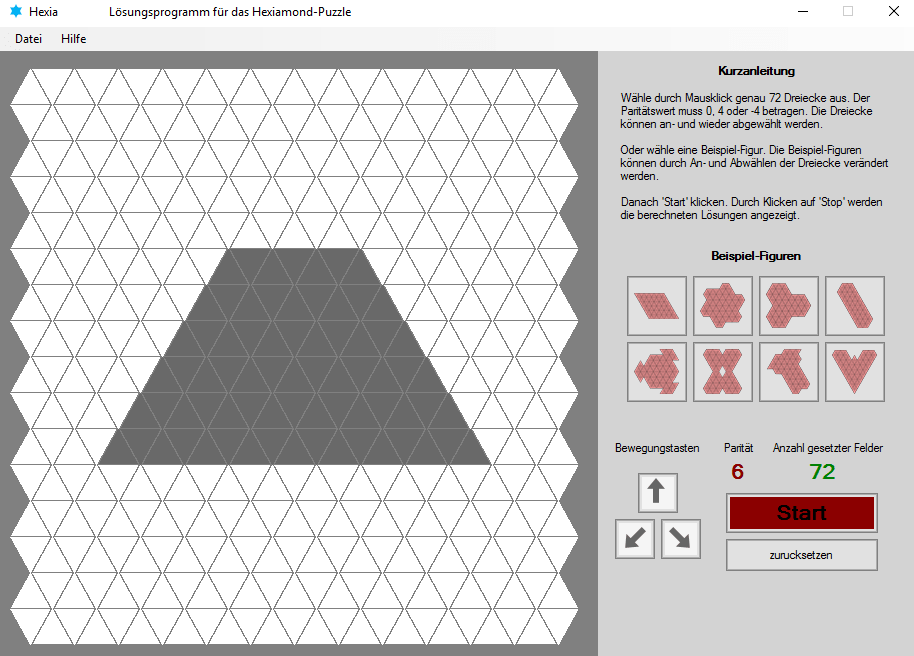Shift the figure down-right with the arrow
Screen dimensions: 914x656
681,539
